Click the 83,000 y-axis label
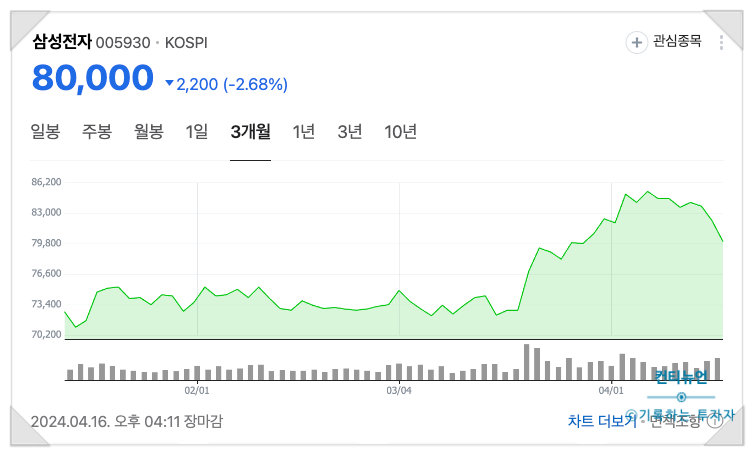This screenshot has width=754, height=456. (x=47, y=212)
